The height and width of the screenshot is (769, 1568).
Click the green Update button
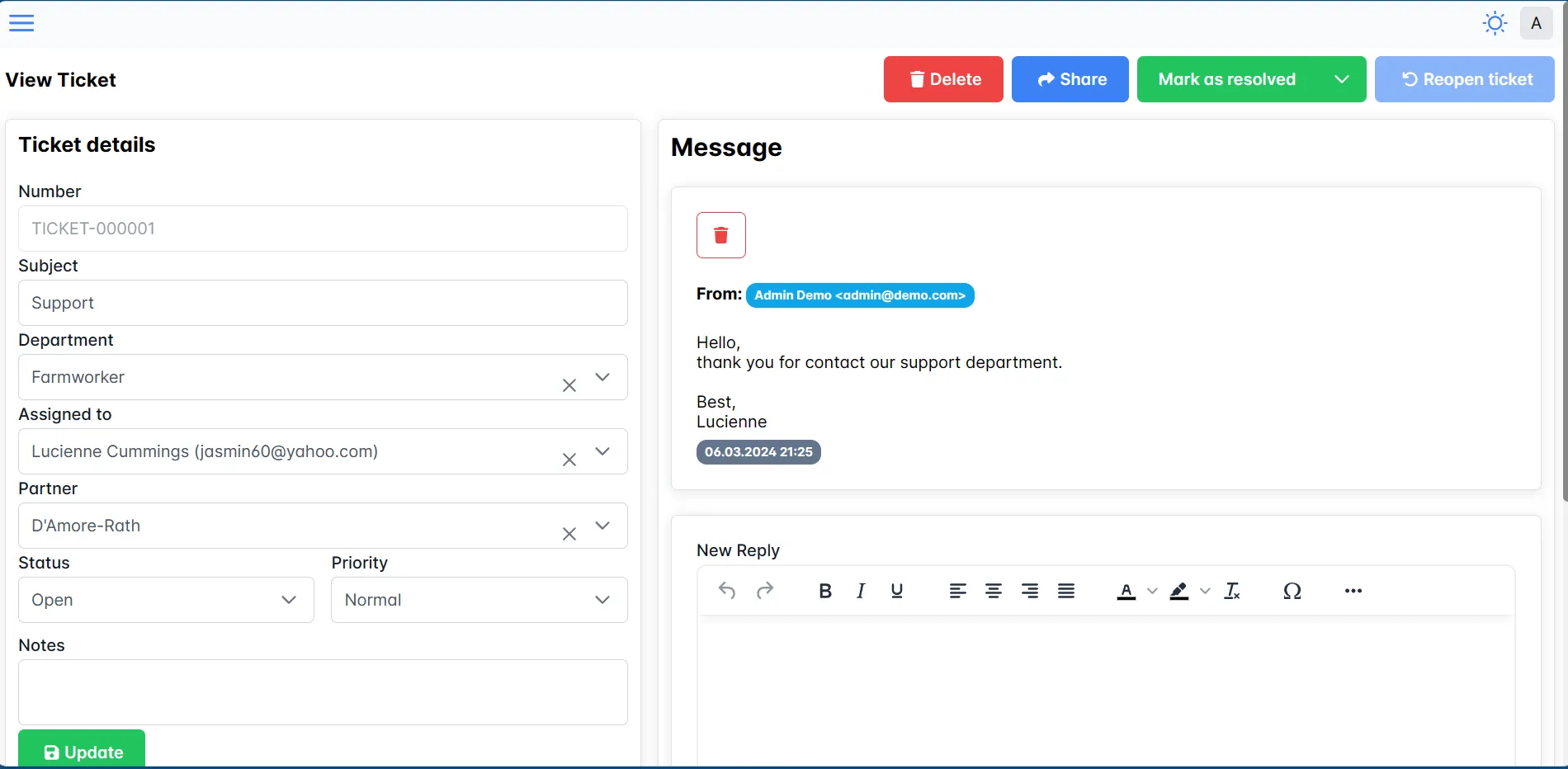(82, 750)
